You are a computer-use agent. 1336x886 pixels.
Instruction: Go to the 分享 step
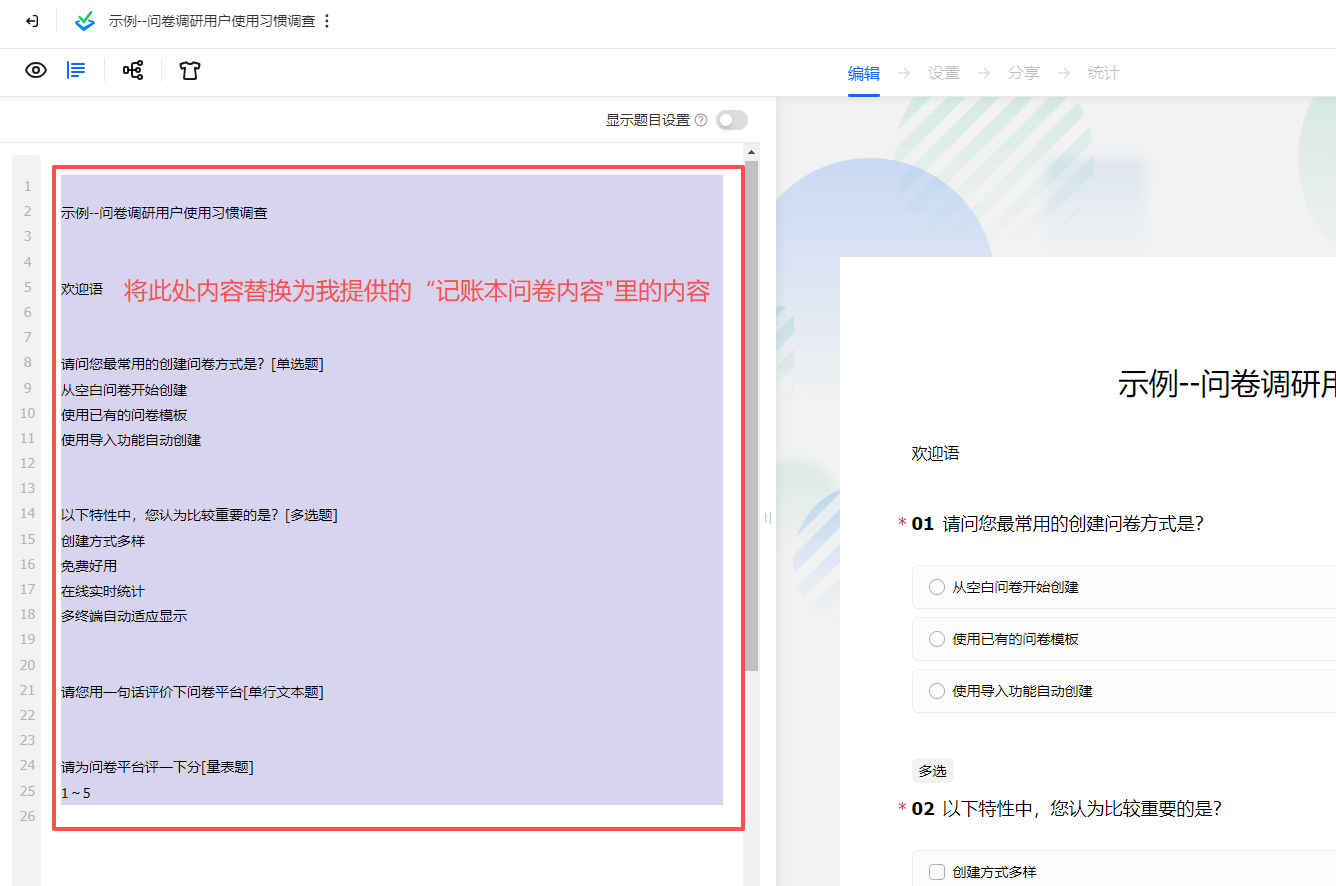1023,73
